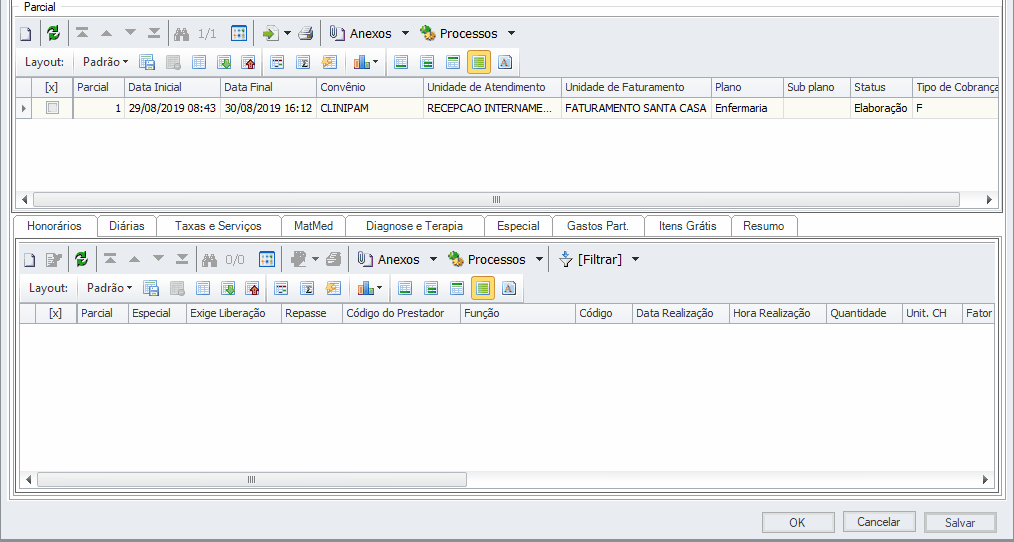Click lightning quick filter icon in Honorários layout bar

[x=333, y=288]
